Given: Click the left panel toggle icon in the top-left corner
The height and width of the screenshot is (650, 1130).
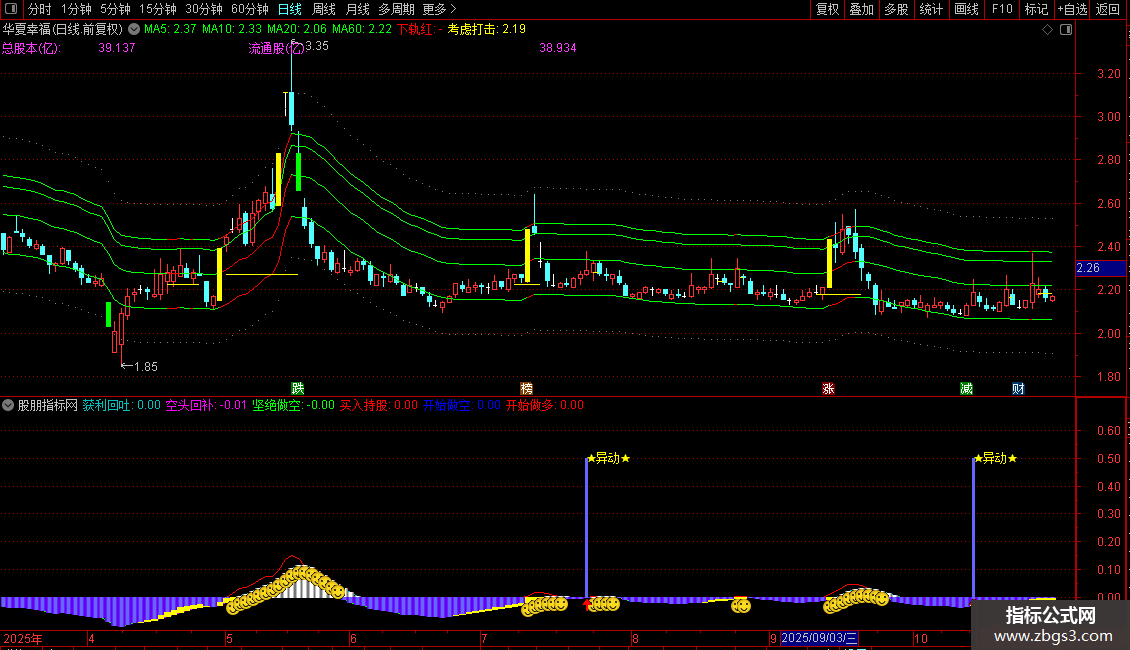Looking at the screenshot, I should click(x=12, y=9).
